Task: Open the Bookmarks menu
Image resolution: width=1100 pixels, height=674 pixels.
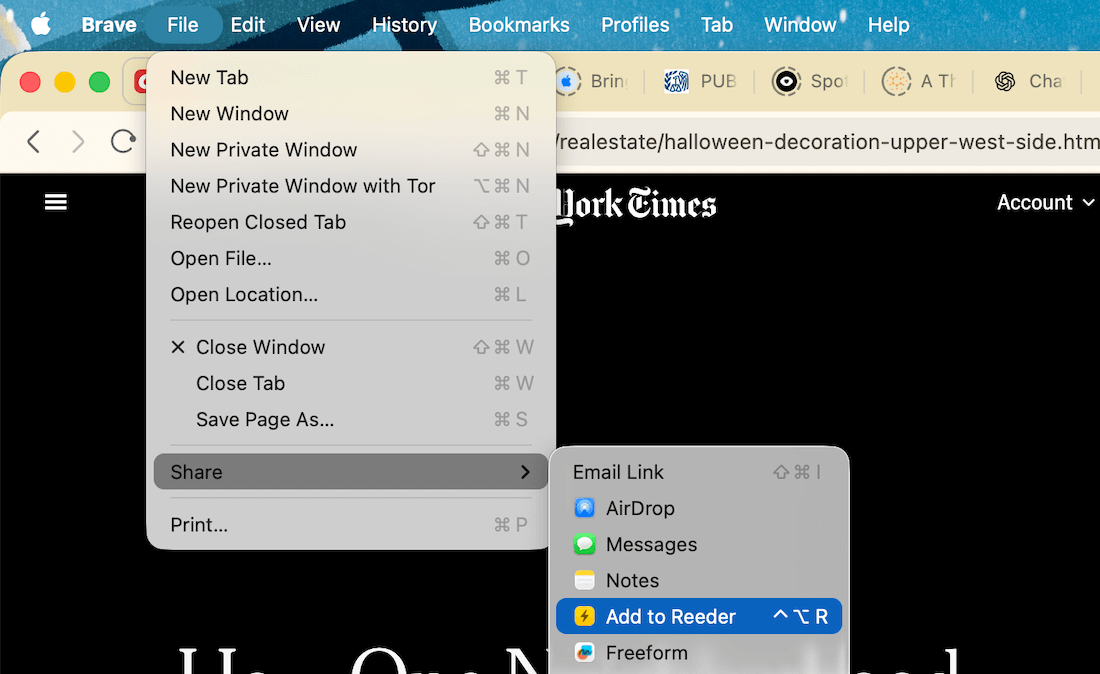Action: pos(519,25)
